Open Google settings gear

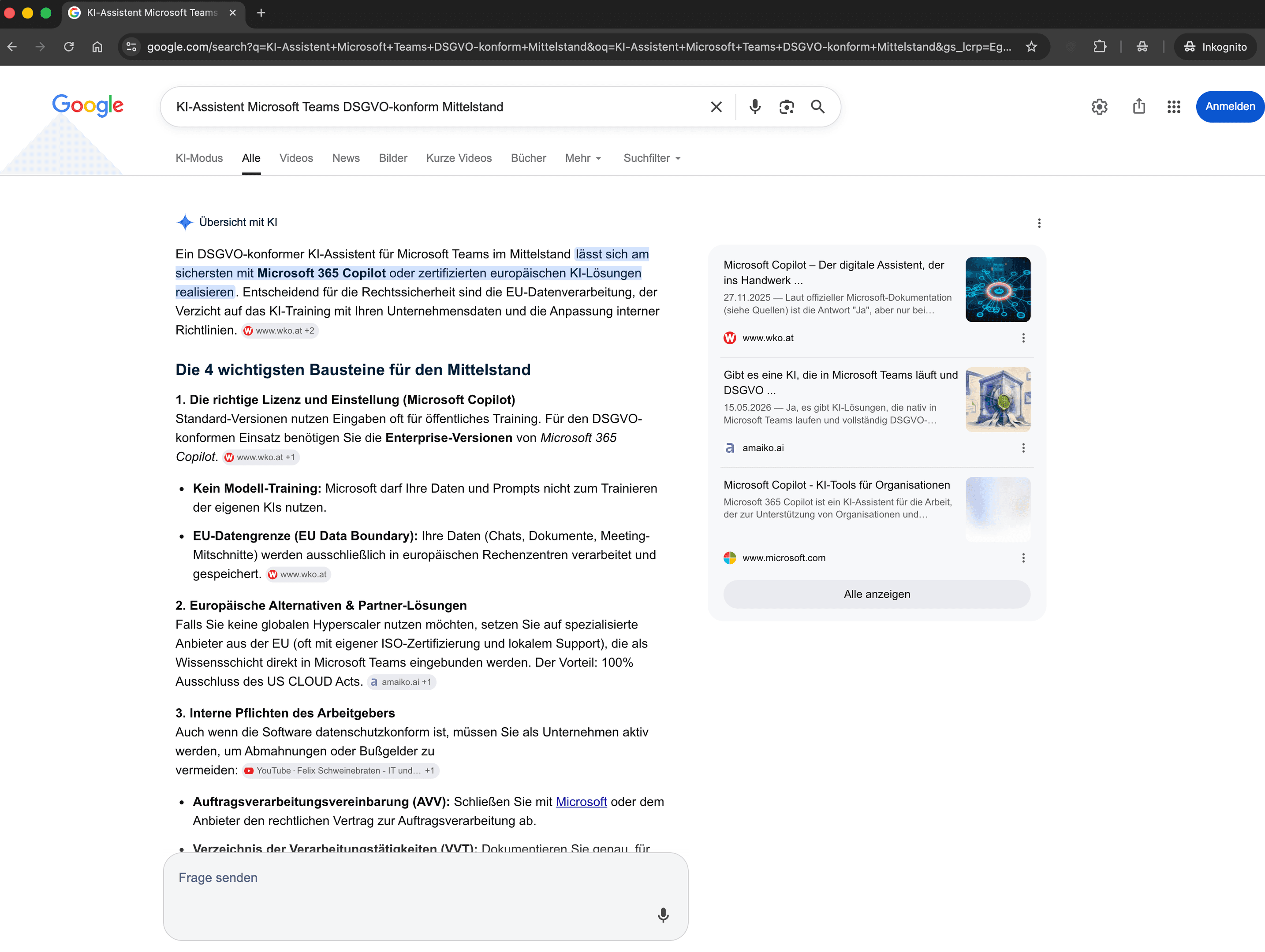coord(1099,107)
